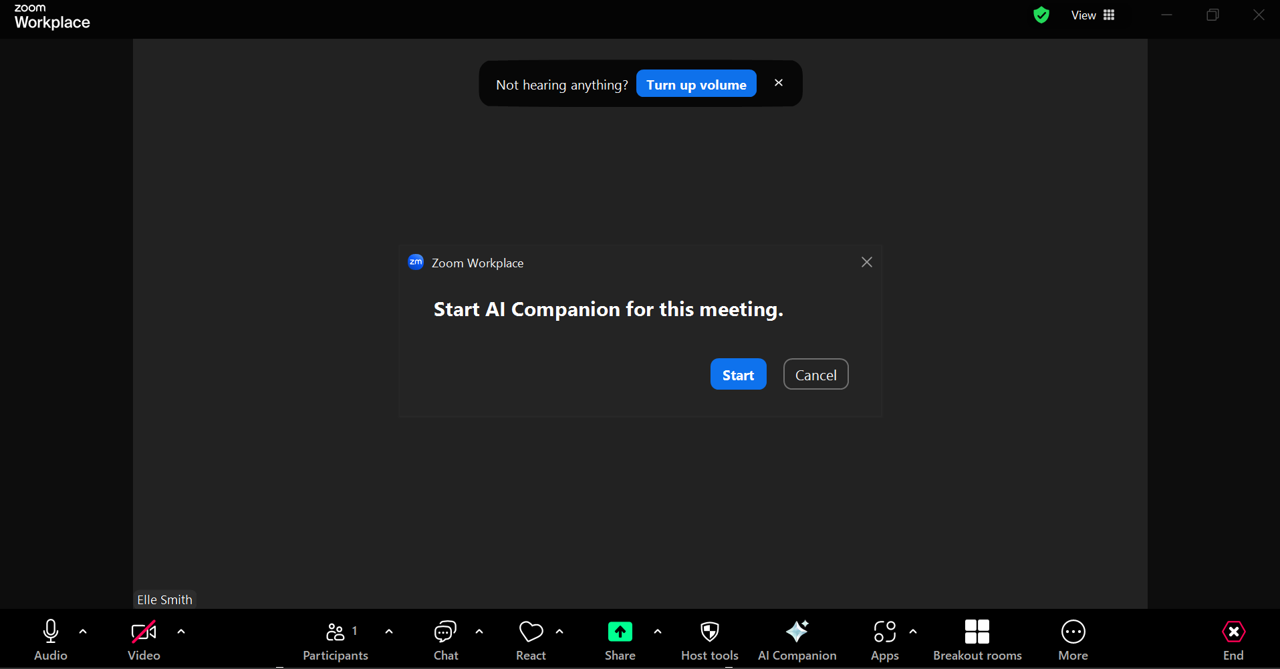
Task: Expand the Chat options caret
Action: coord(479,632)
